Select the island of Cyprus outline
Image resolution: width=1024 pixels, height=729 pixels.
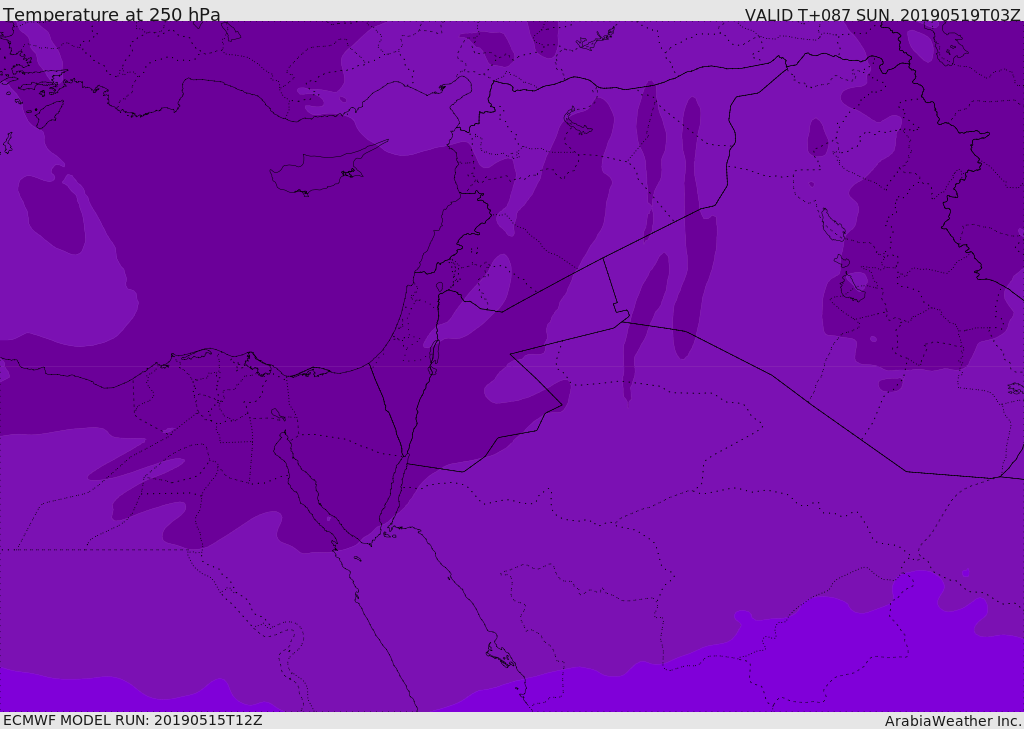[312, 175]
